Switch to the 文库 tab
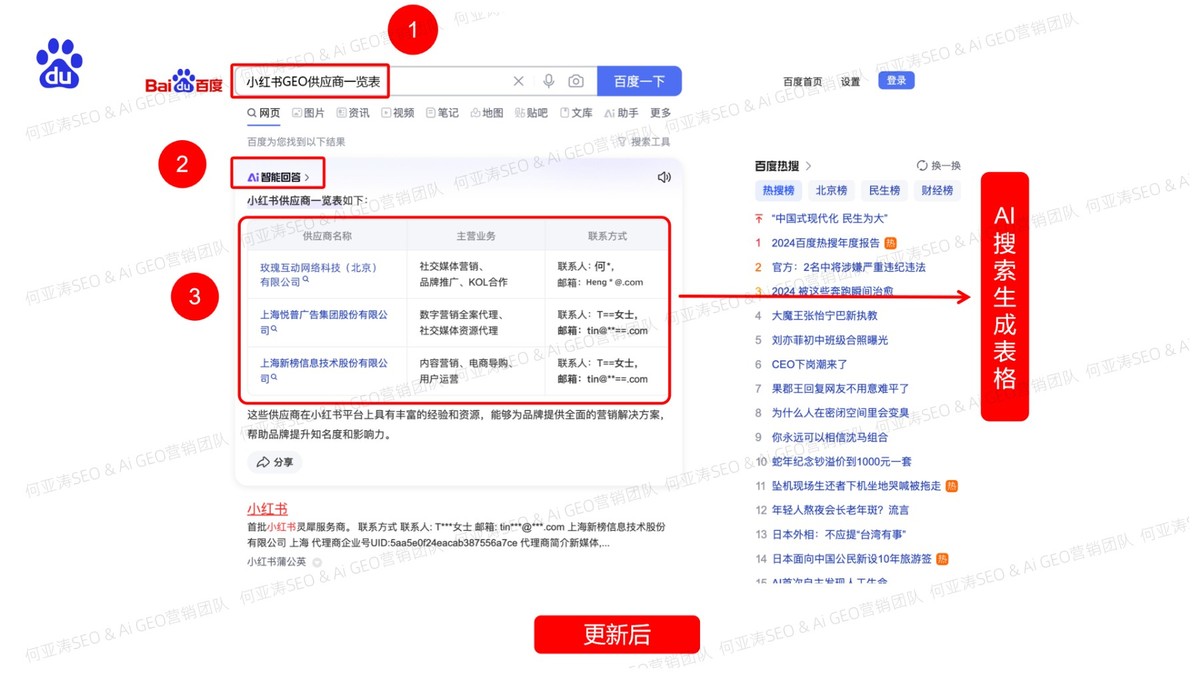This screenshot has height=675, width=1200. click(576, 113)
